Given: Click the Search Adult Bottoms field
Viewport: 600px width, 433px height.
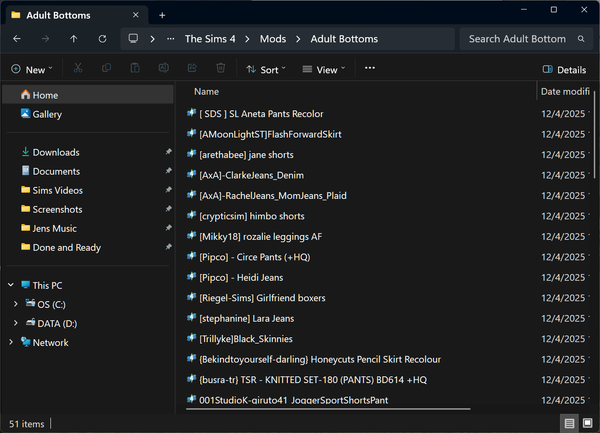Looking at the screenshot, I should (516, 39).
